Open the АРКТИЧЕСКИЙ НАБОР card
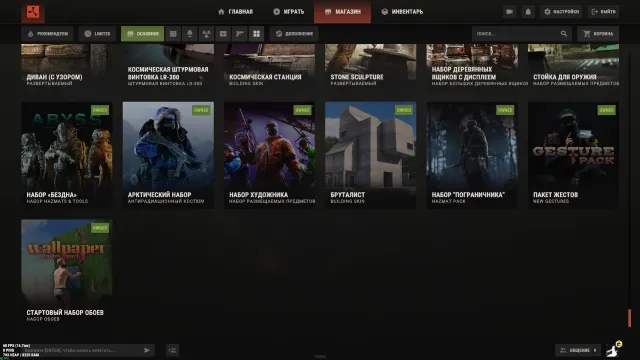 tap(168, 155)
